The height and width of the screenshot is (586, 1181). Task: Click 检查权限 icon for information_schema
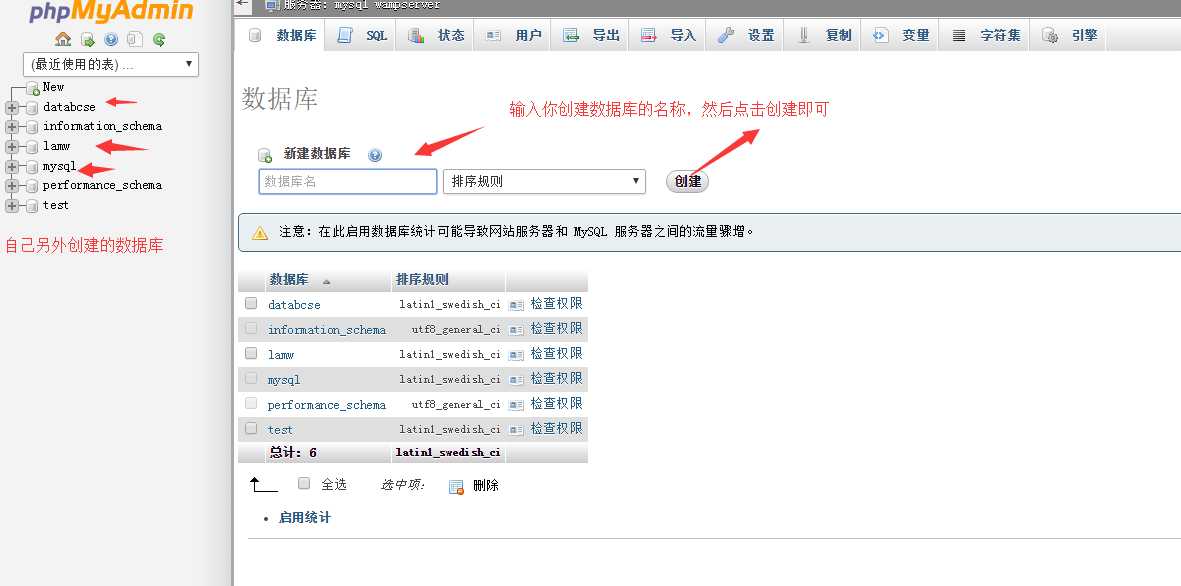point(516,330)
